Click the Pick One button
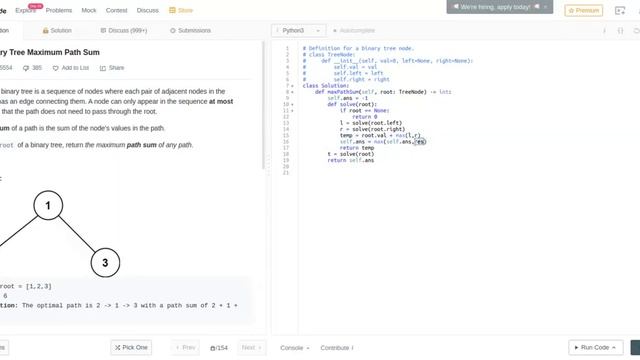The width and height of the screenshot is (640, 360). 131,347
